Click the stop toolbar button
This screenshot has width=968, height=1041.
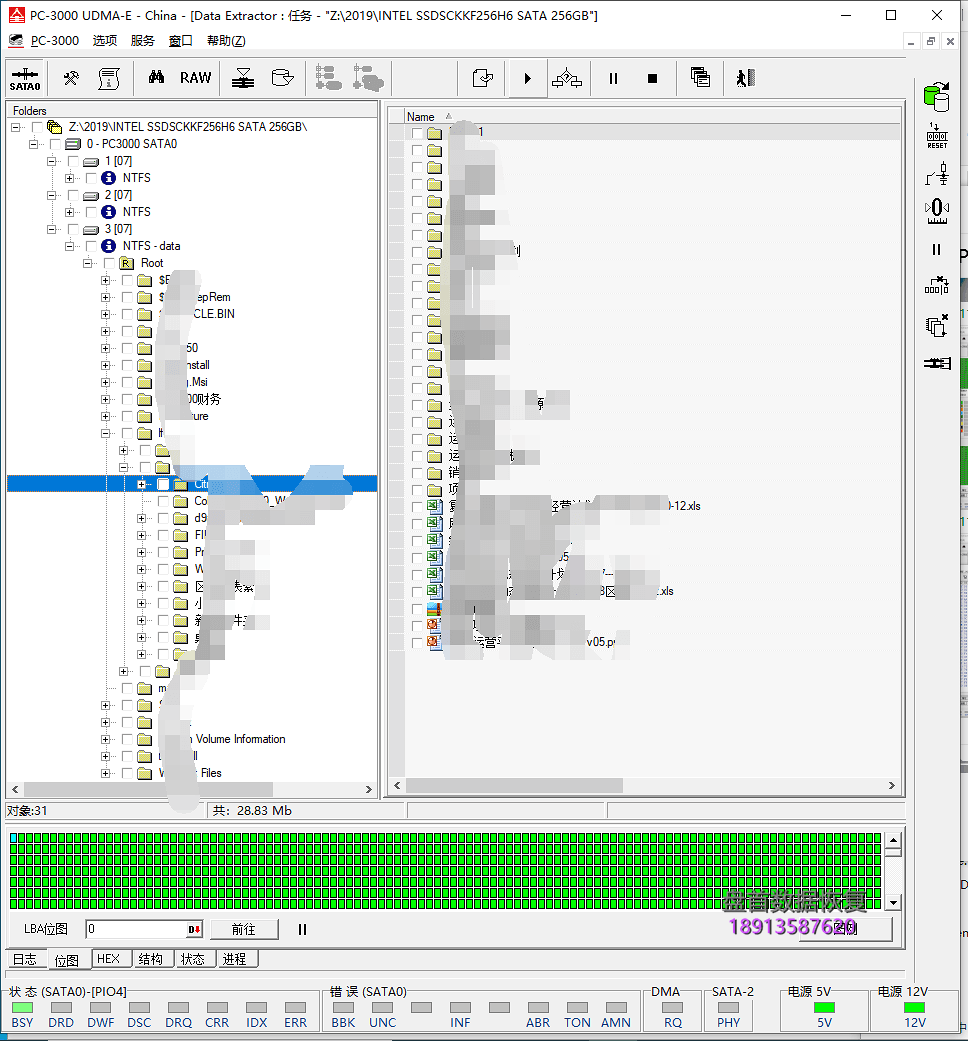coord(652,78)
